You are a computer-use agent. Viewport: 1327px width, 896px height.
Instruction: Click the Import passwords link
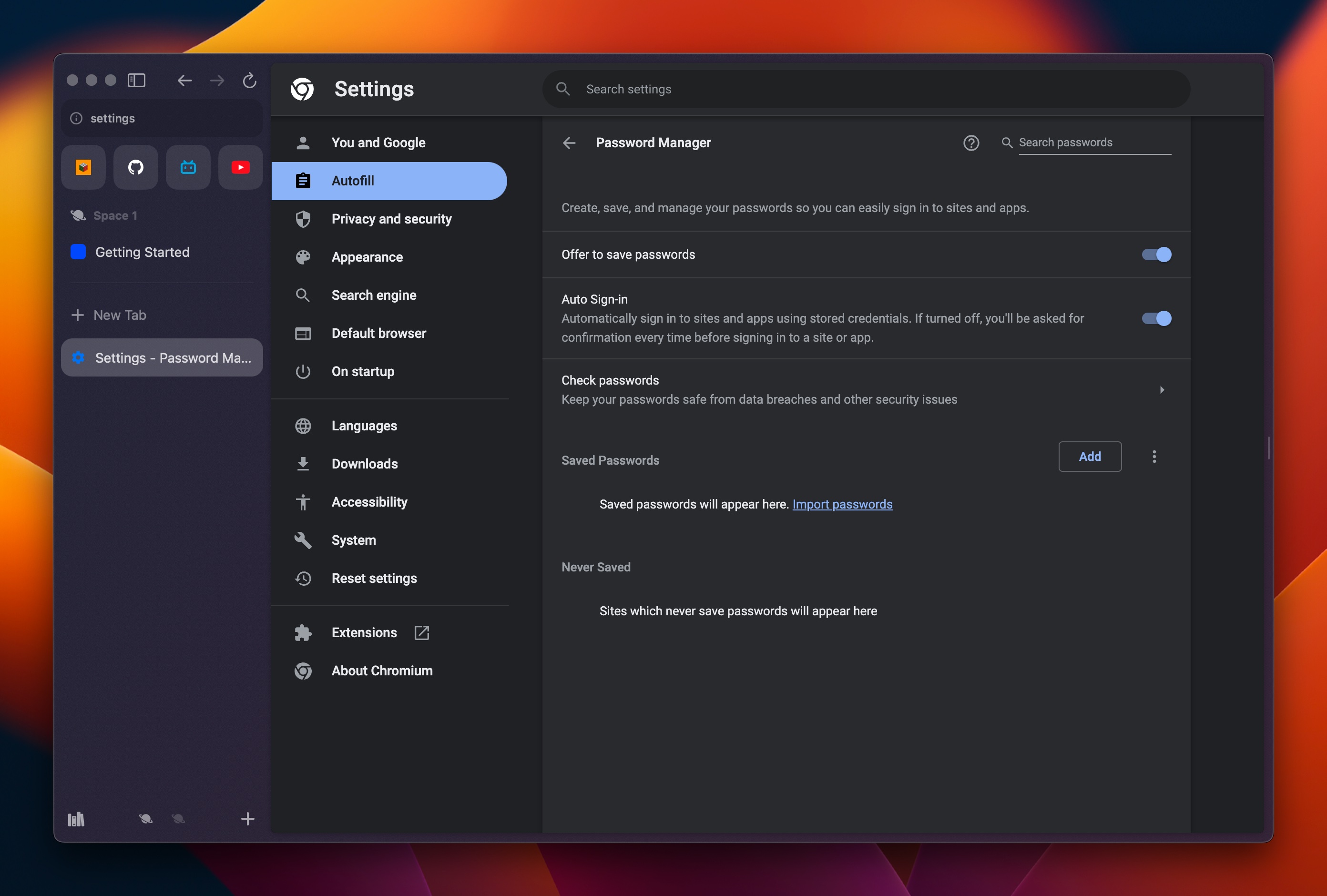(x=842, y=504)
